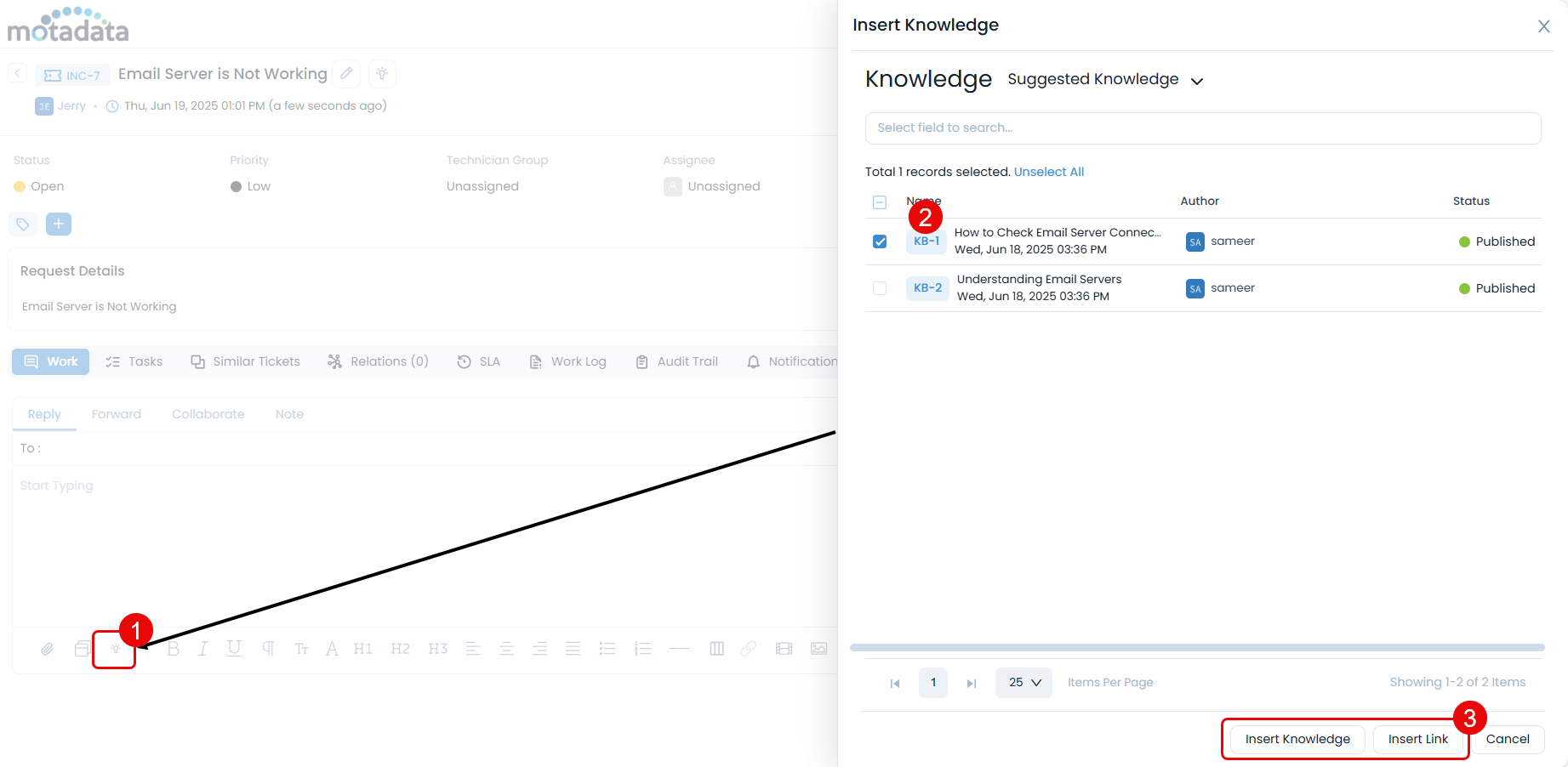
Task: Uncheck the KB-1 knowledge article
Action: click(x=879, y=241)
